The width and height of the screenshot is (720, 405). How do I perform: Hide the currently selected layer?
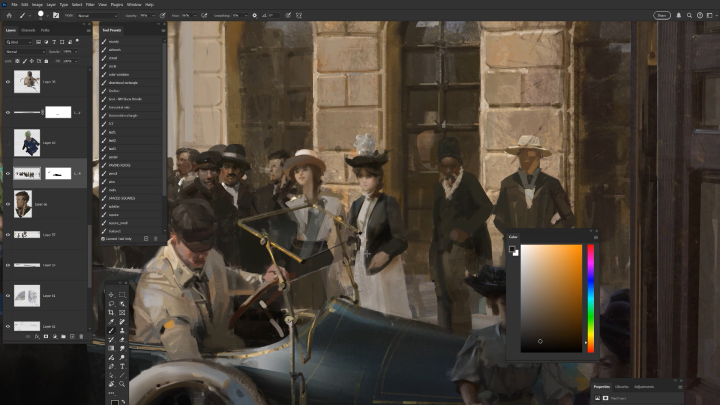[8, 173]
